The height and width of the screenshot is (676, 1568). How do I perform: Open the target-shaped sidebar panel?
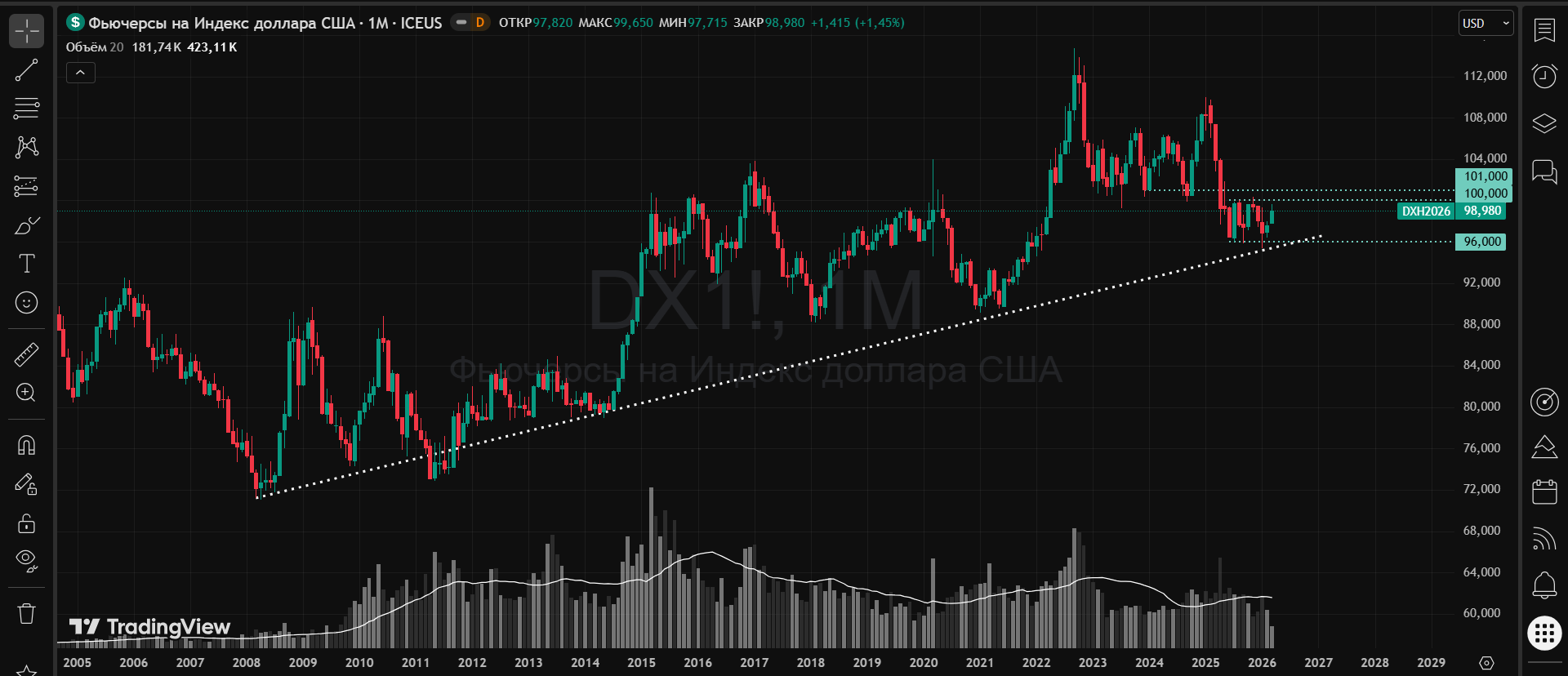tap(1544, 402)
